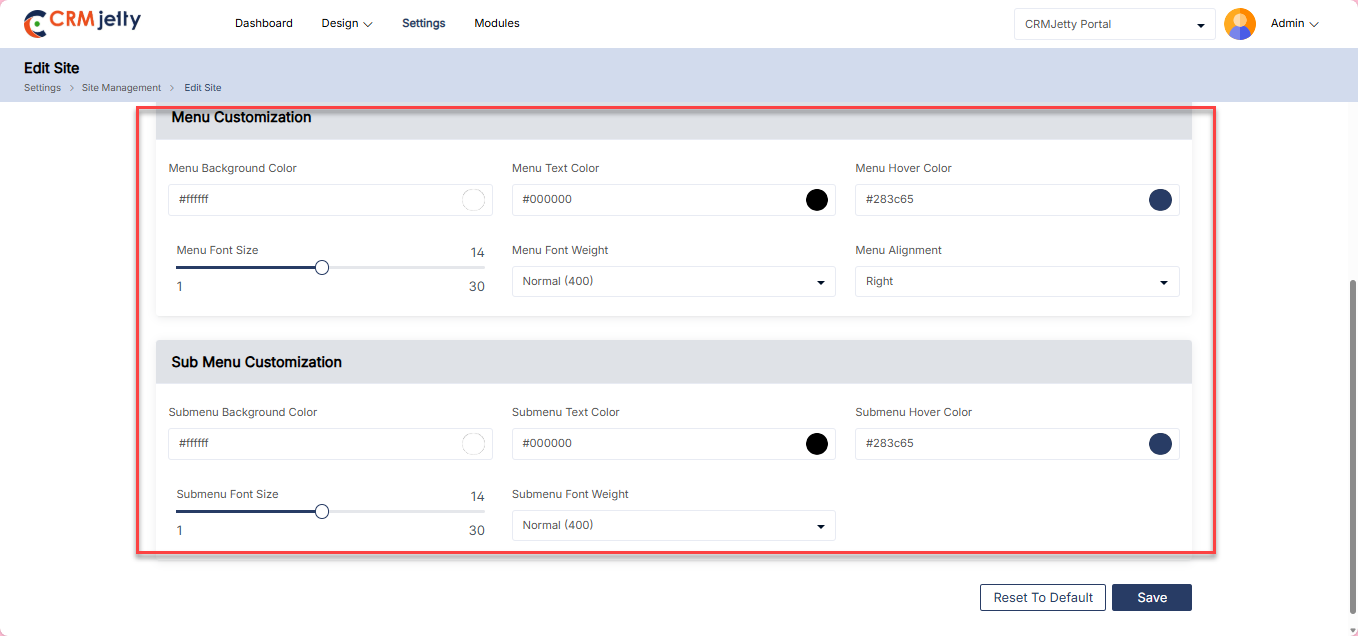This screenshot has height=636, width=1358.
Task: Click the Submenu Text Color swatch
Action: pos(817,444)
